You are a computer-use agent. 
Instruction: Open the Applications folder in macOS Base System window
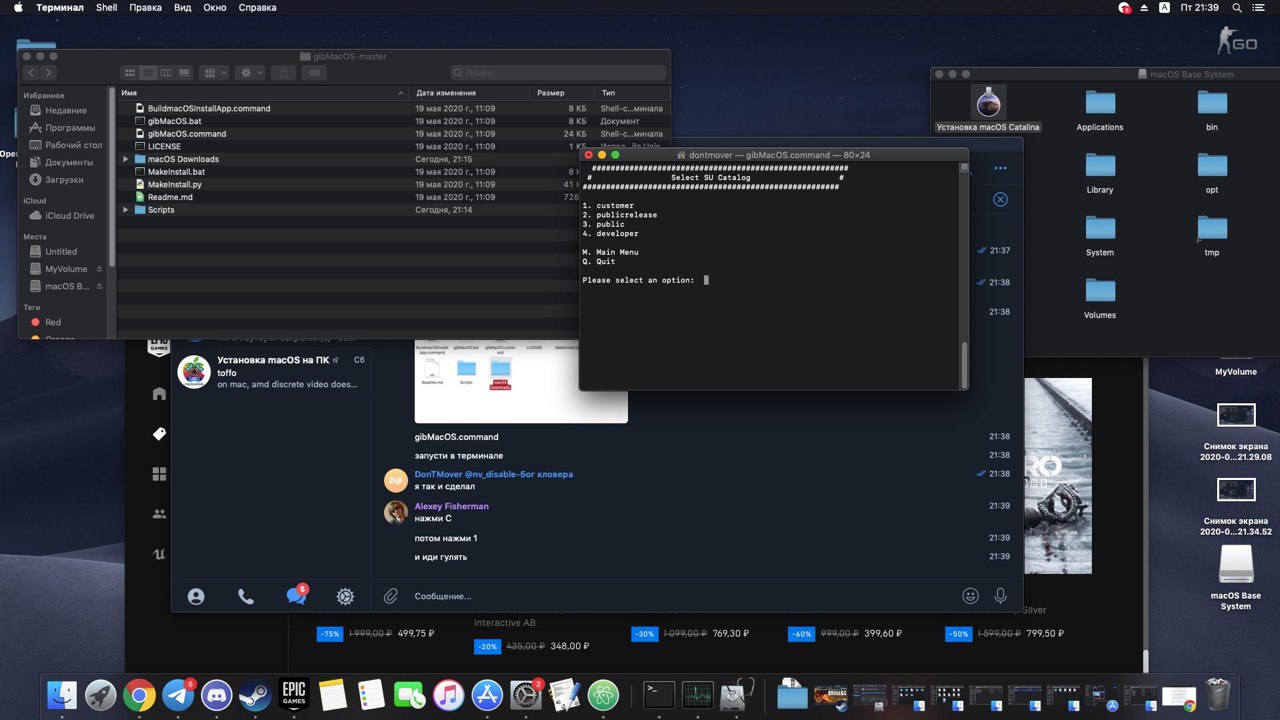click(1100, 110)
